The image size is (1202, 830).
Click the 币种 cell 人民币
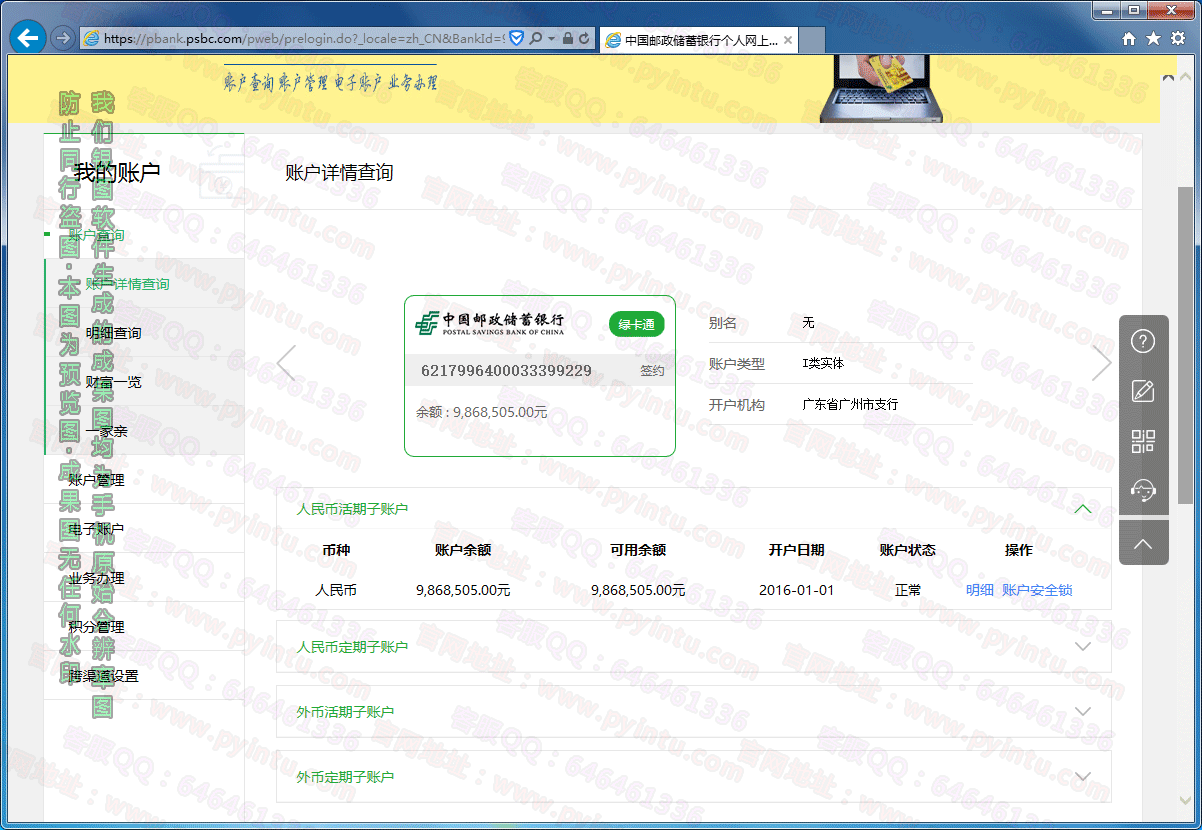point(336,590)
